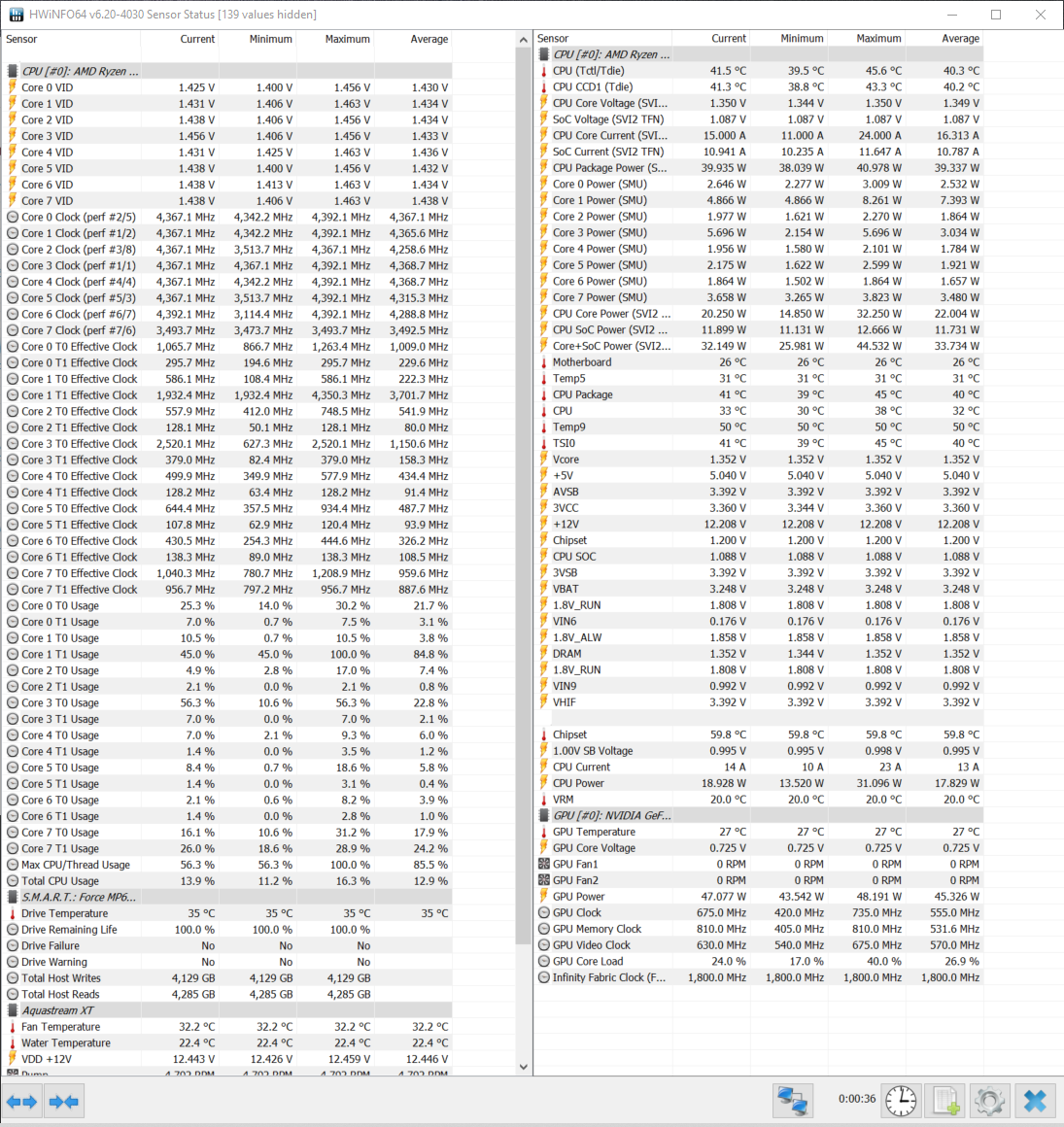Click the fan icon beside GPU Fan2
The image size is (1064, 1127).
point(543,880)
